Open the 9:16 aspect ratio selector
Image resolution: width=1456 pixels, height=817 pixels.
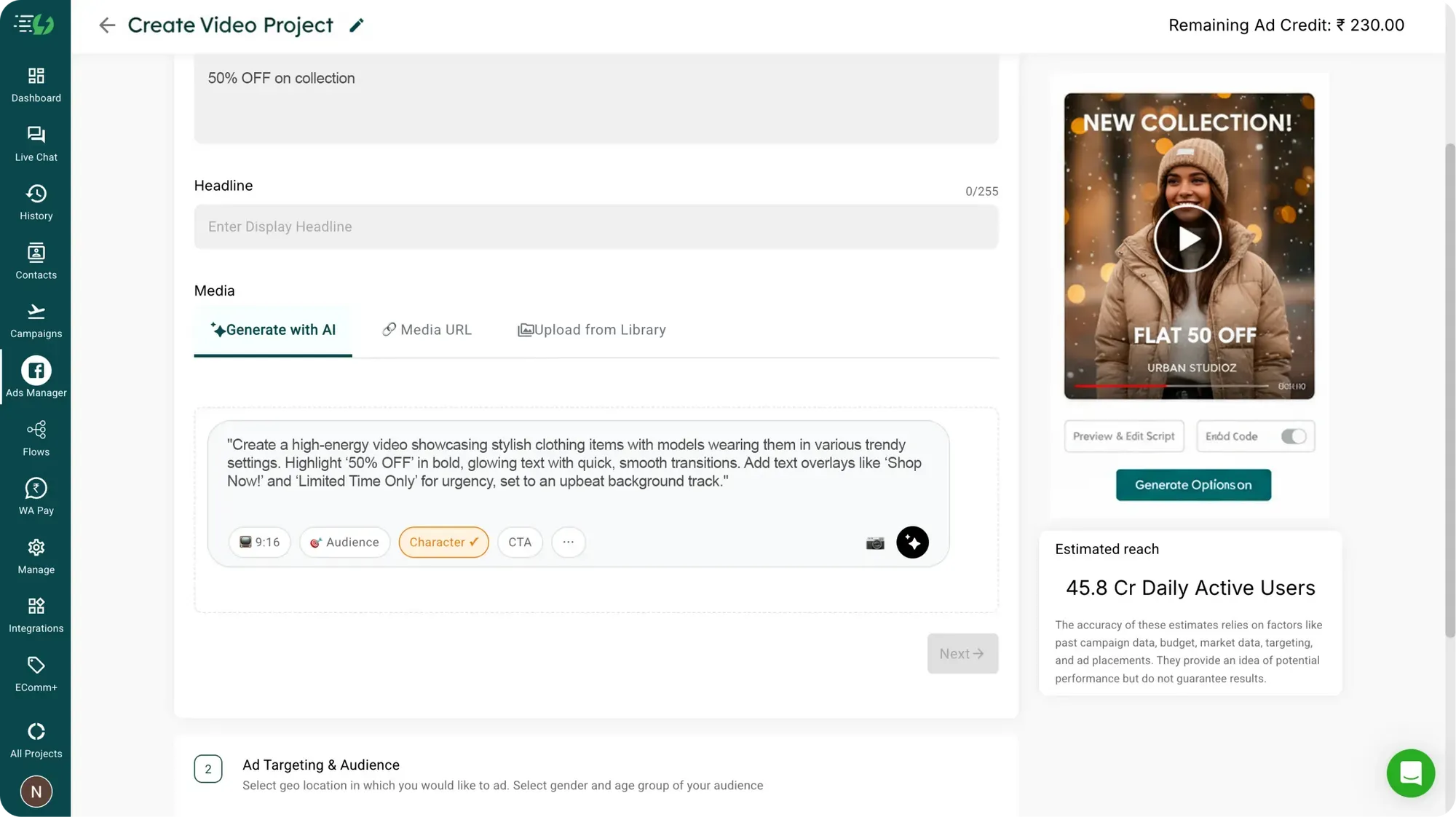point(259,542)
